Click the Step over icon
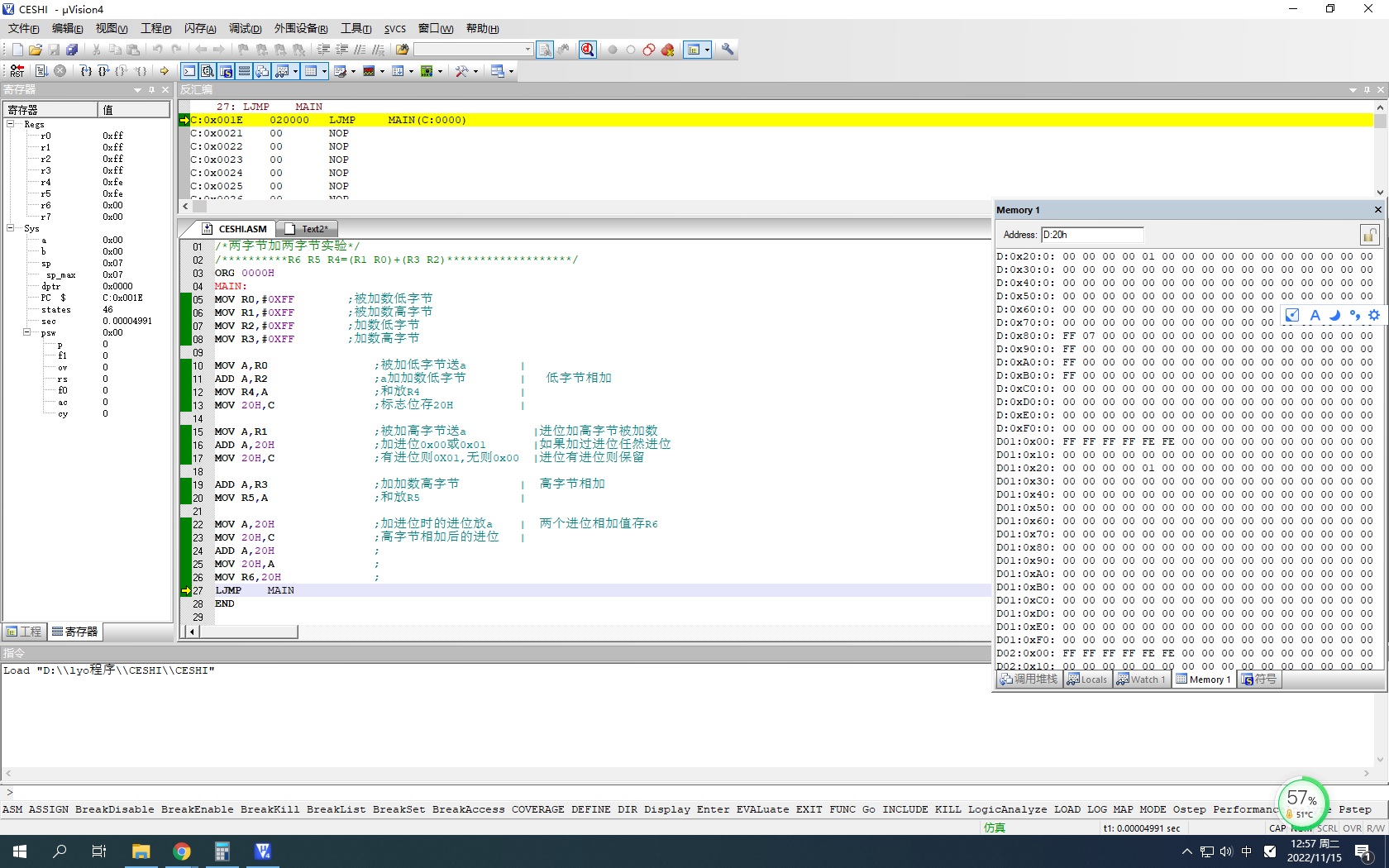 pyautogui.click(x=104, y=71)
